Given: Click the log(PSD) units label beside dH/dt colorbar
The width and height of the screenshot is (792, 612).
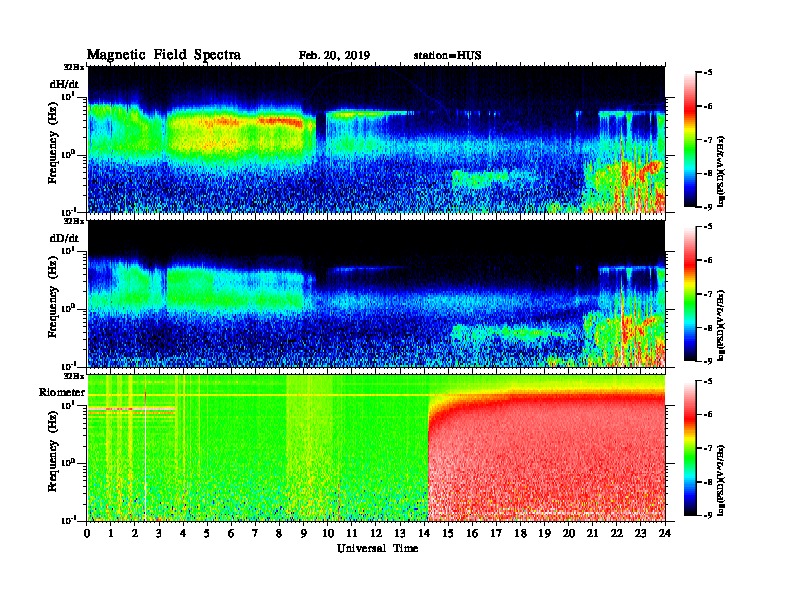Looking at the screenshot, I should [721, 171].
